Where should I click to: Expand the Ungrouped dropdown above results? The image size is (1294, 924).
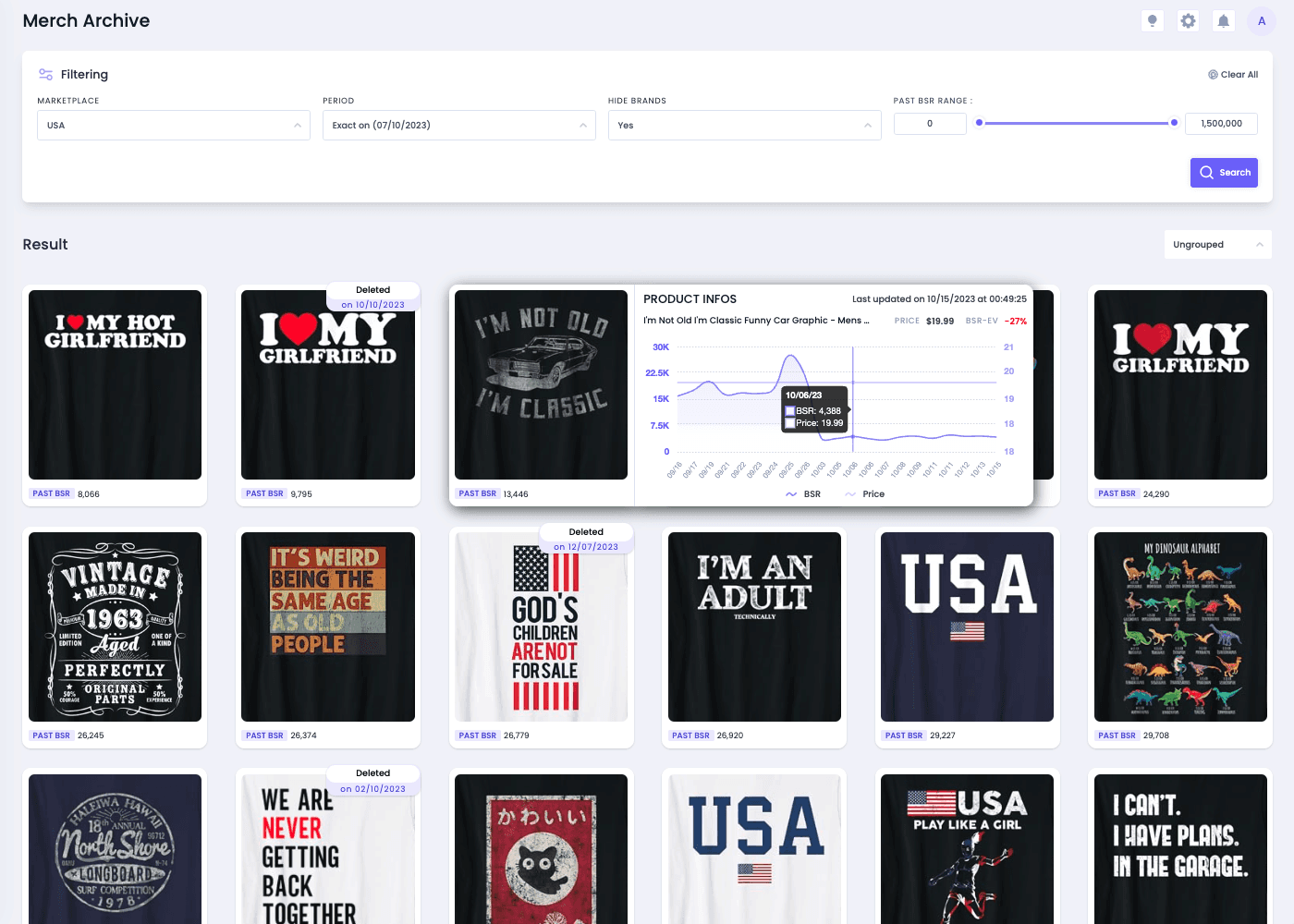1217,244
